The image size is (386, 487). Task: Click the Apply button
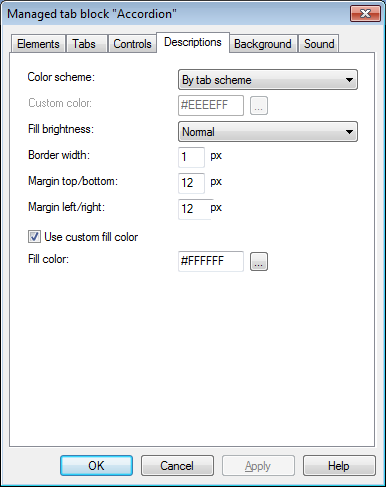[258, 466]
